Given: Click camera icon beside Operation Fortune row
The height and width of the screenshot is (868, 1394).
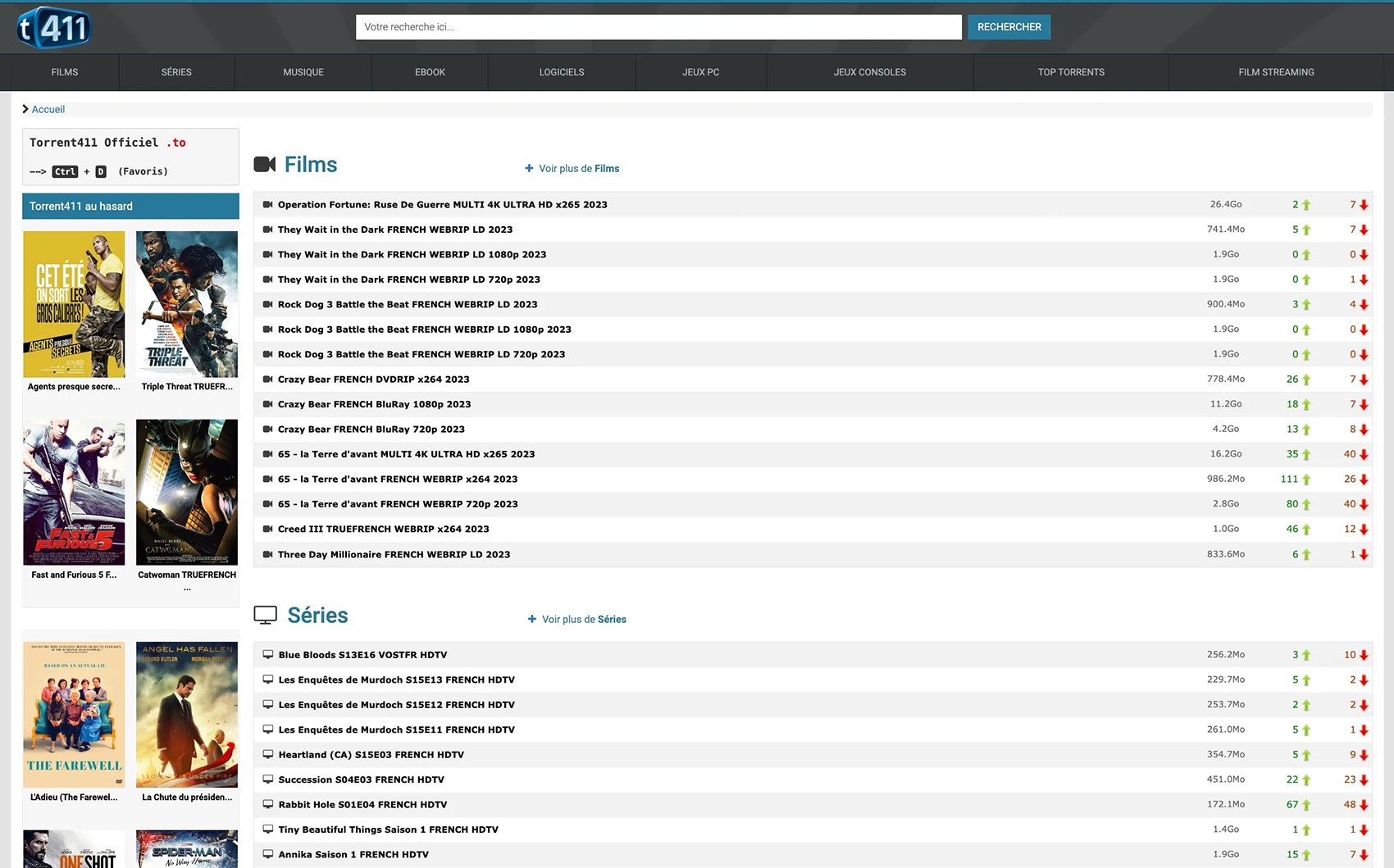Looking at the screenshot, I should pos(267,205).
